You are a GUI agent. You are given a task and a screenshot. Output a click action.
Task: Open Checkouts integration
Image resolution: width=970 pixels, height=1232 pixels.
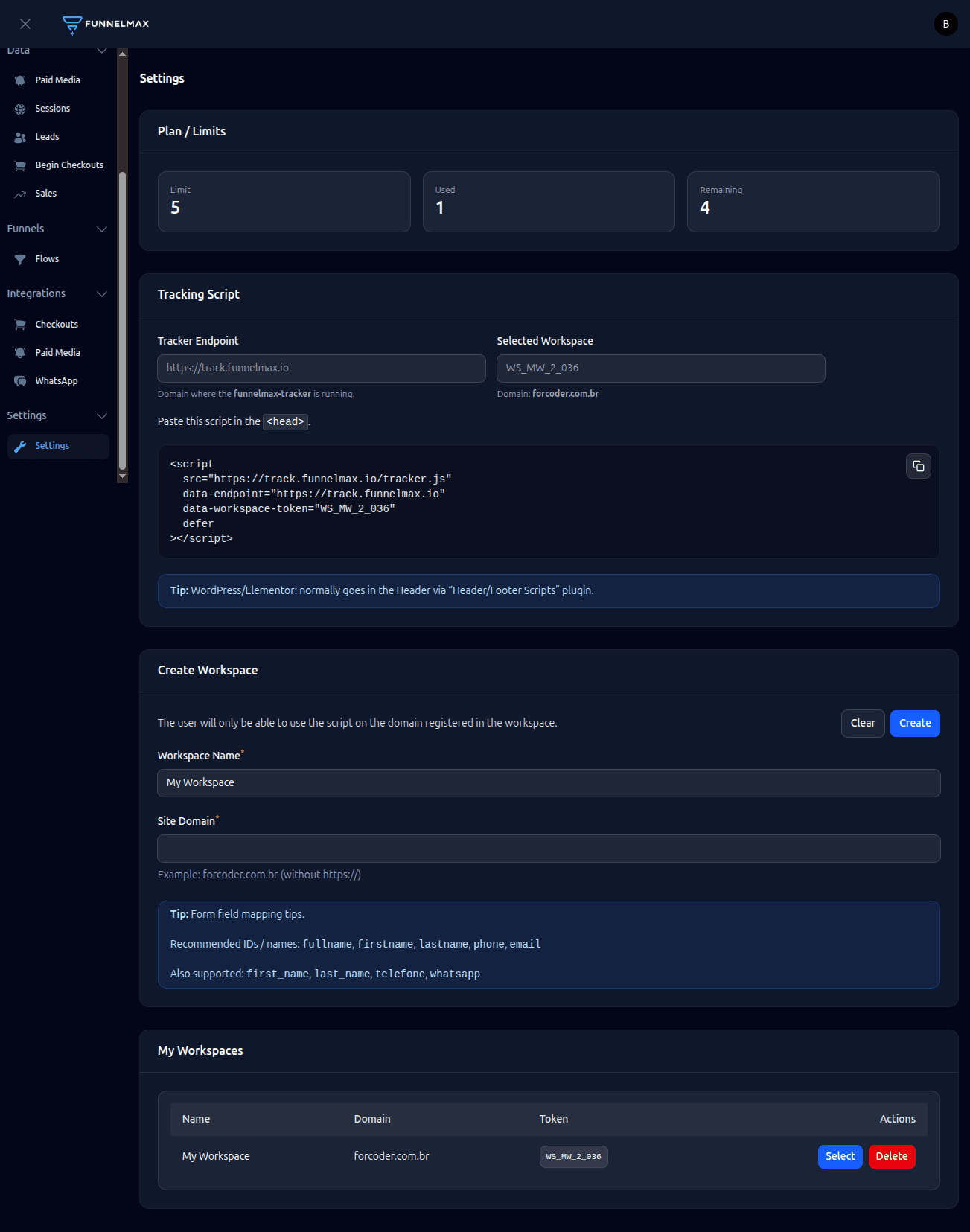pos(58,325)
